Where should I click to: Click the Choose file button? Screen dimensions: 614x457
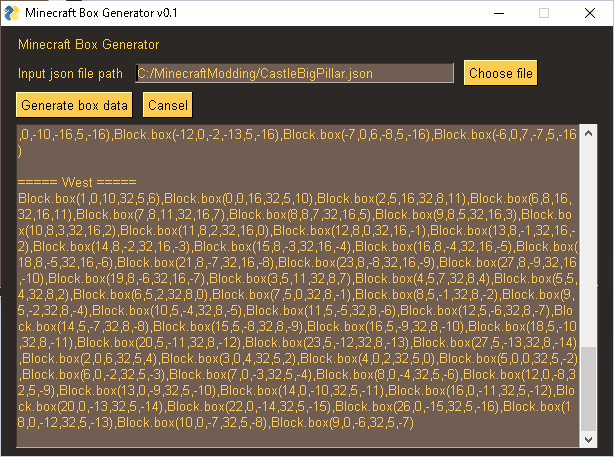500,73
